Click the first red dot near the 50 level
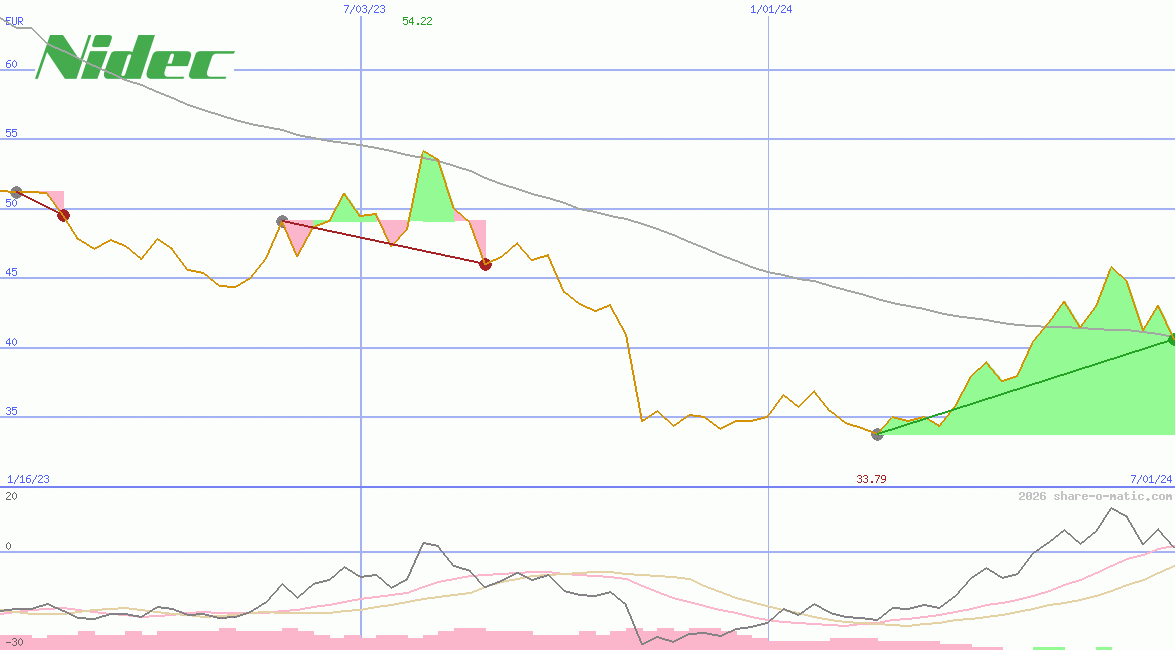 pyautogui.click(x=63, y=213)
